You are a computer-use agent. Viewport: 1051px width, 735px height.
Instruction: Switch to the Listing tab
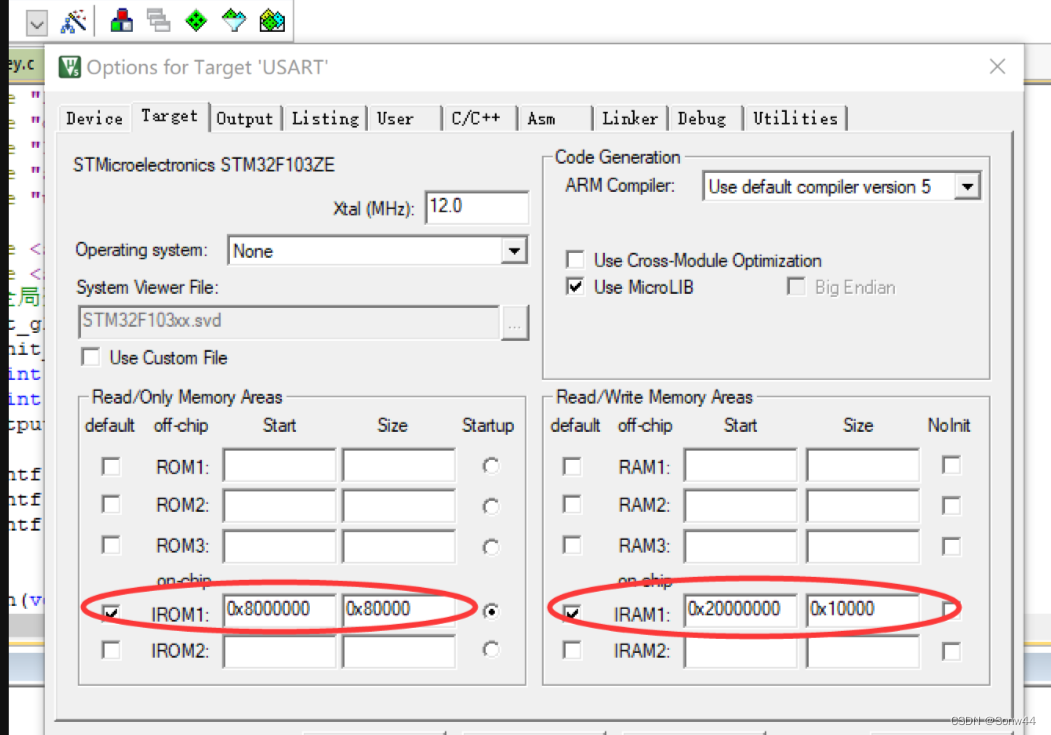click(x=325, y=119)
